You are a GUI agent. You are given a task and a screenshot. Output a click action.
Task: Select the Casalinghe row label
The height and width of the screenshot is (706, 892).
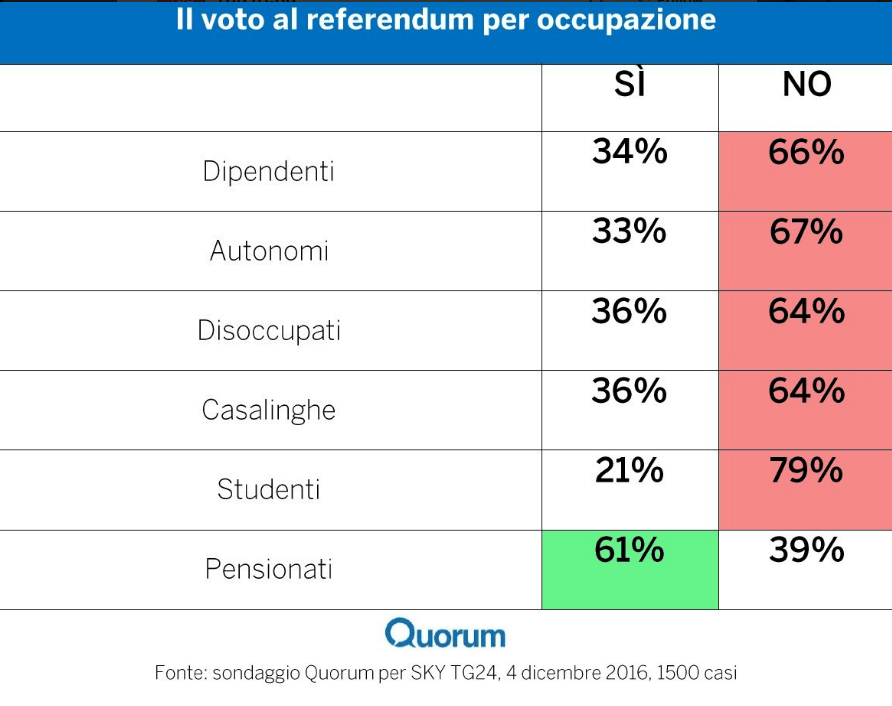[x=269, y=410]
